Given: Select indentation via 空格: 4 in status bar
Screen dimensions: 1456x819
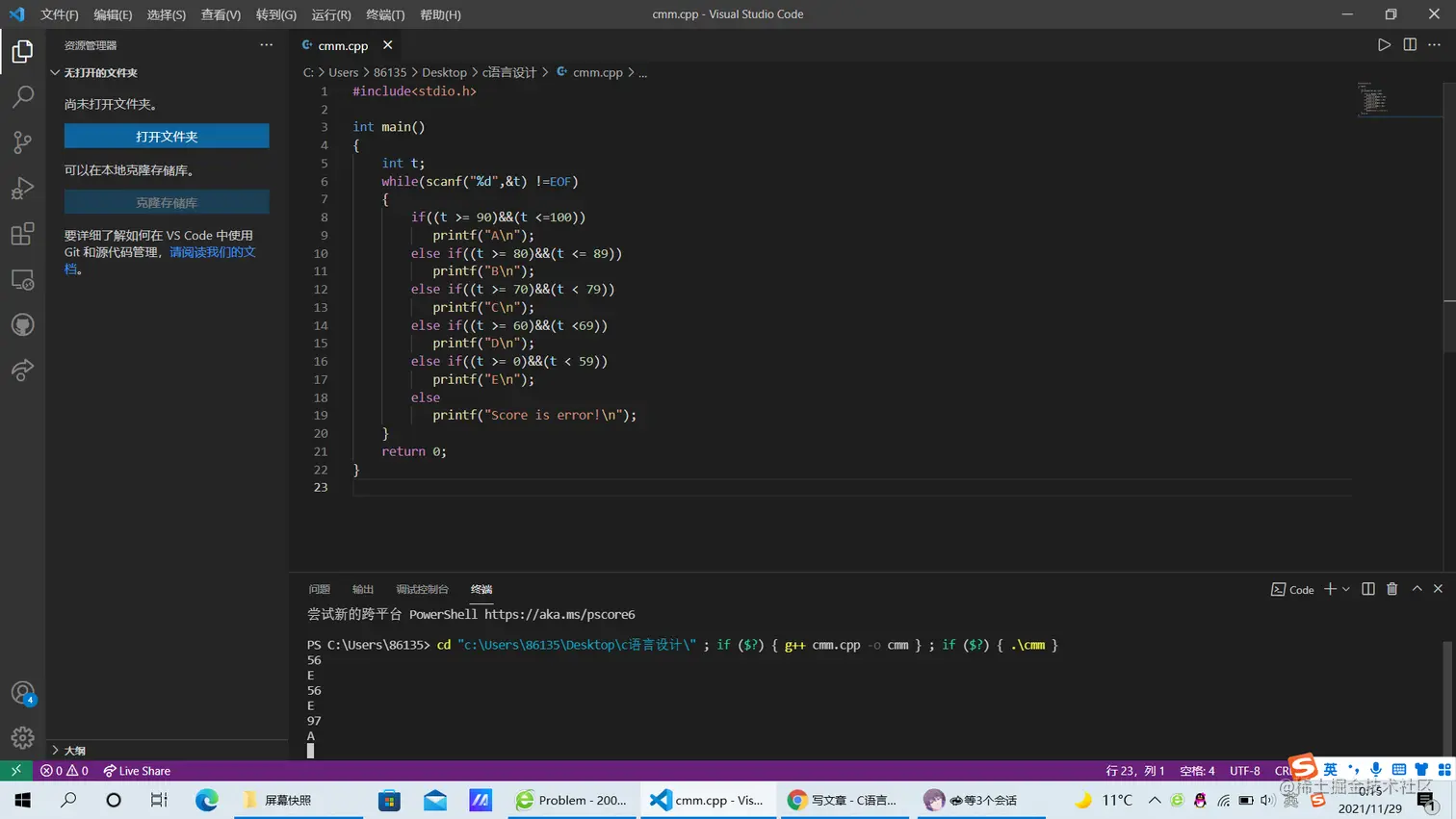Looking at the screenshot, I should coord(1197,771).
